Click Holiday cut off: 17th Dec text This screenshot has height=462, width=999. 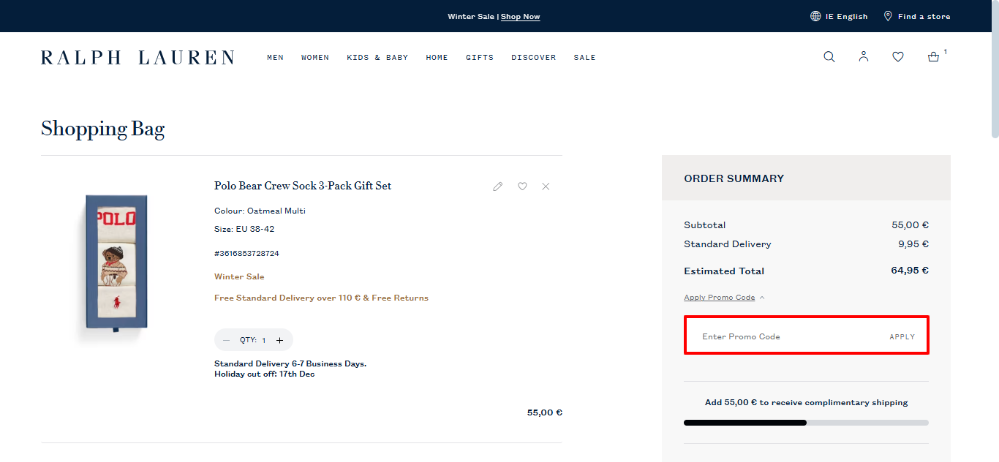[x=264, y=374]
